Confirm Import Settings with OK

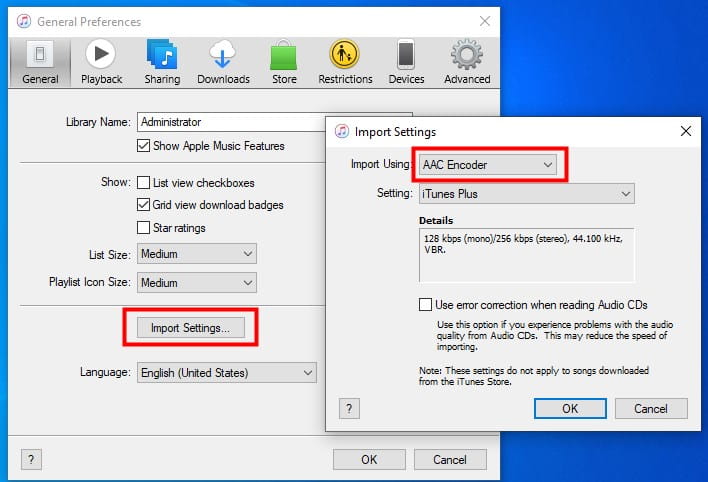570,408
